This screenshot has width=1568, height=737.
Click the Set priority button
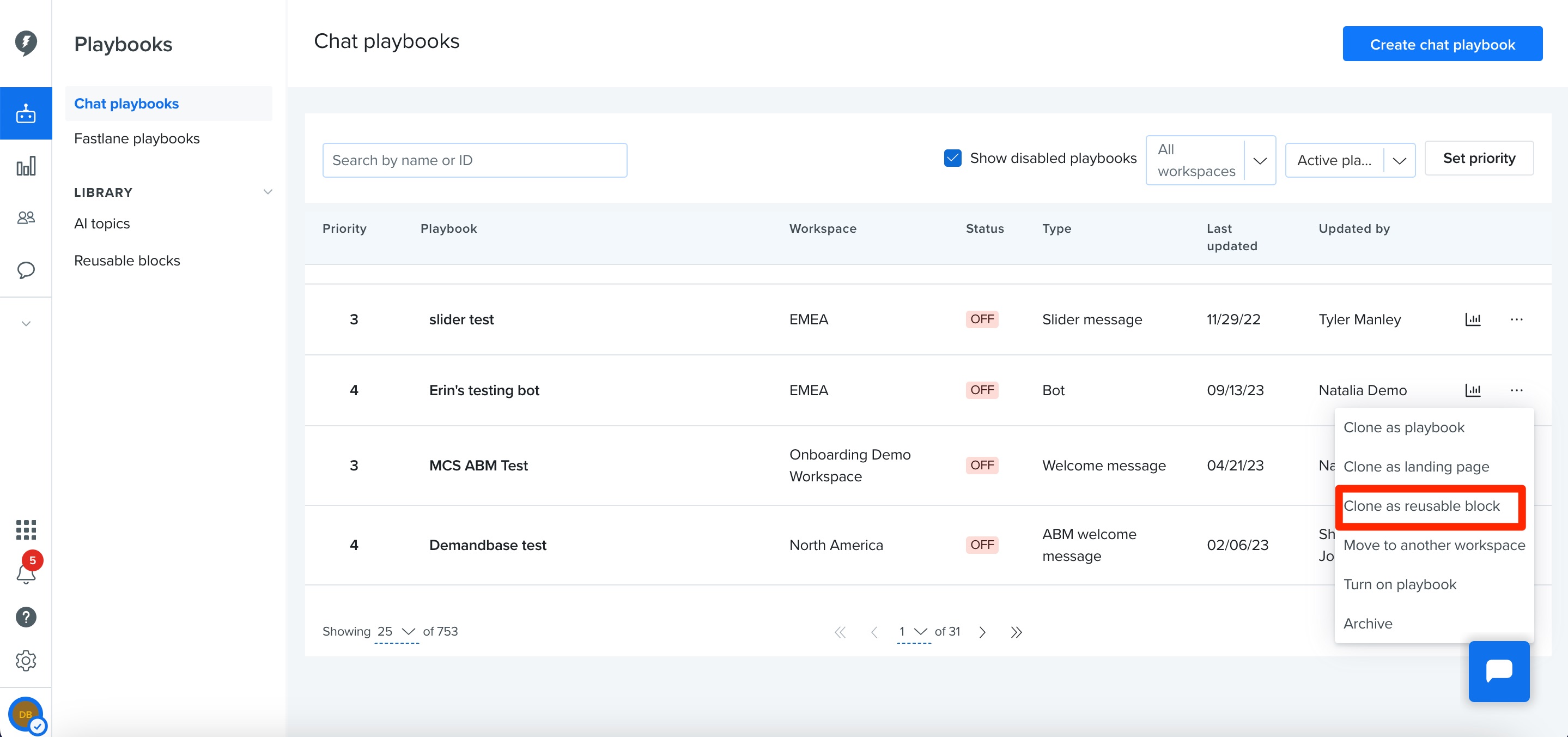[1479, 158]
